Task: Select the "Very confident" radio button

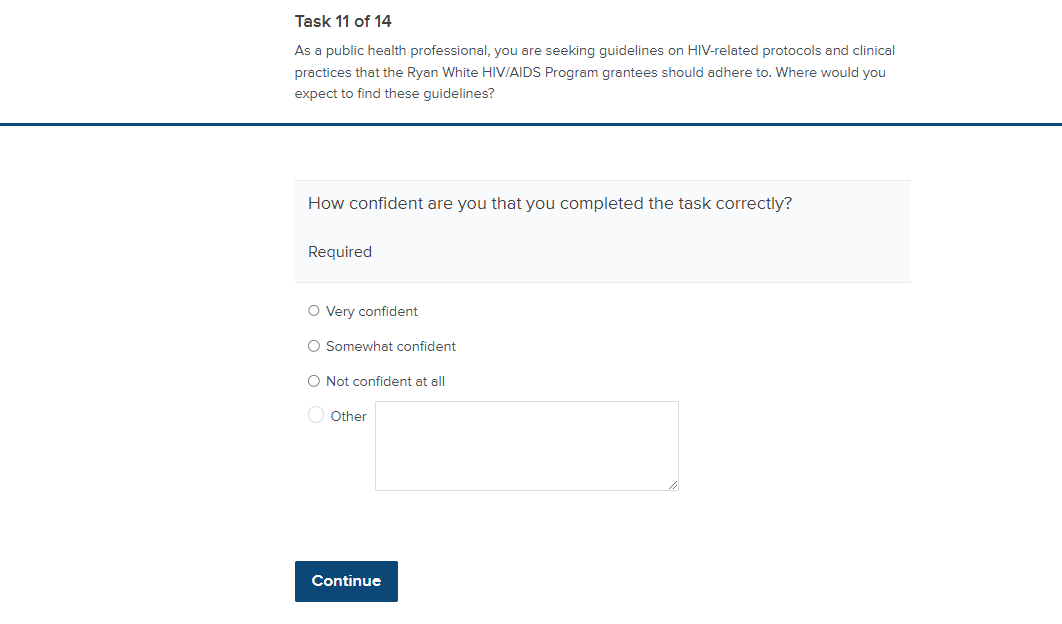Action: click(x=314, y=311)
